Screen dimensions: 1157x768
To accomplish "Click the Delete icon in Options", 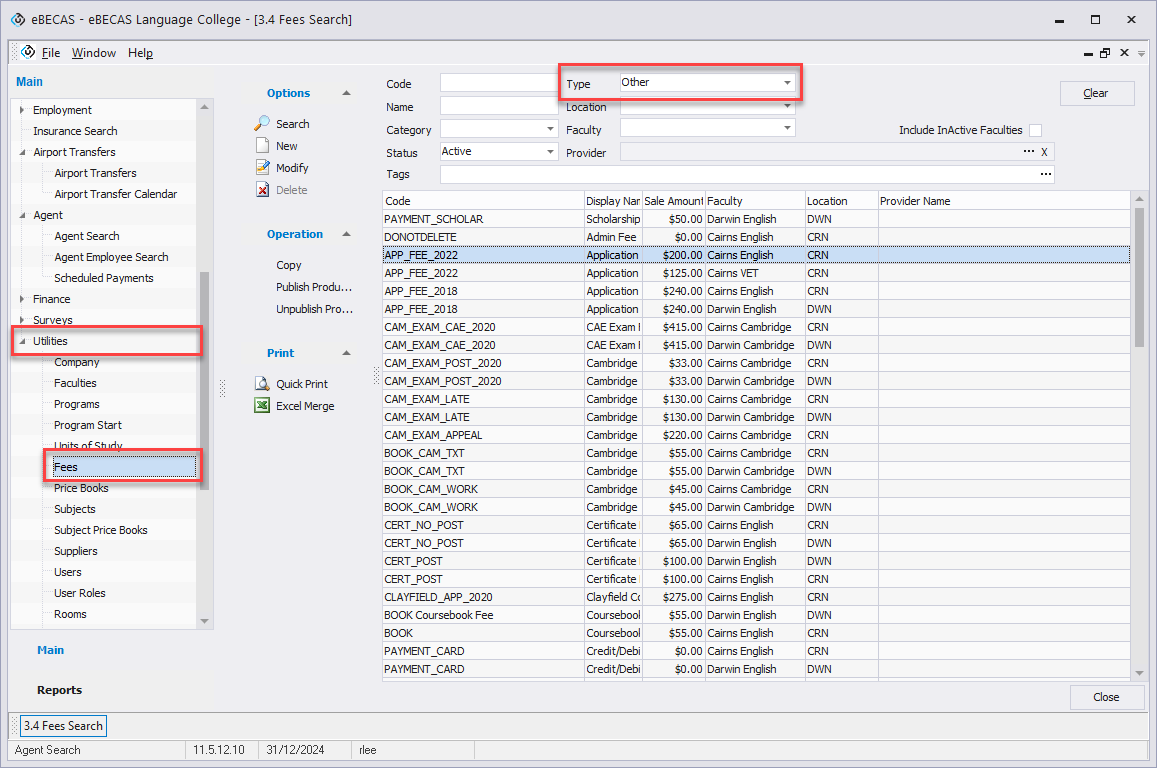I will [x=262, y=190].
